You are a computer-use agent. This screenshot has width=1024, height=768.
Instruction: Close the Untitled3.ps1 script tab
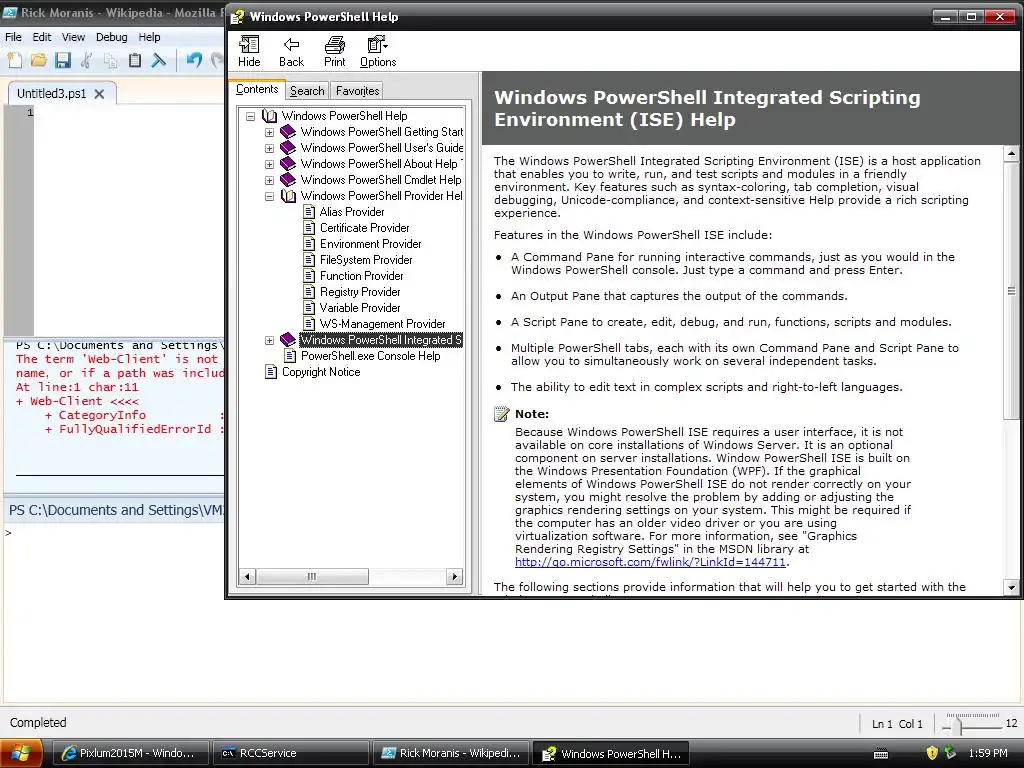[x=99, y=94]
